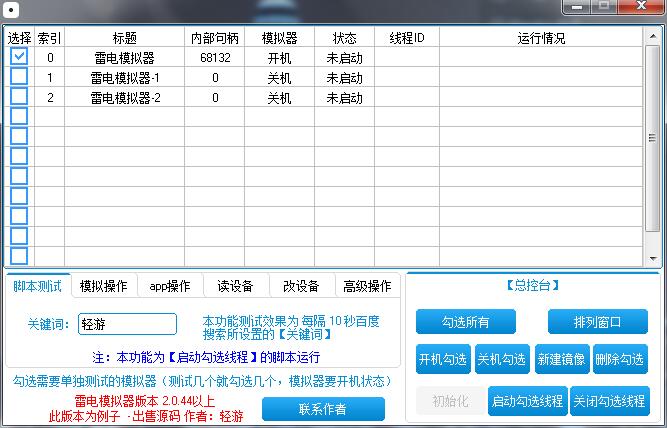Click the 开机 cell in row 0
Viewport: 667px width, 428px height.
point(279,57)
